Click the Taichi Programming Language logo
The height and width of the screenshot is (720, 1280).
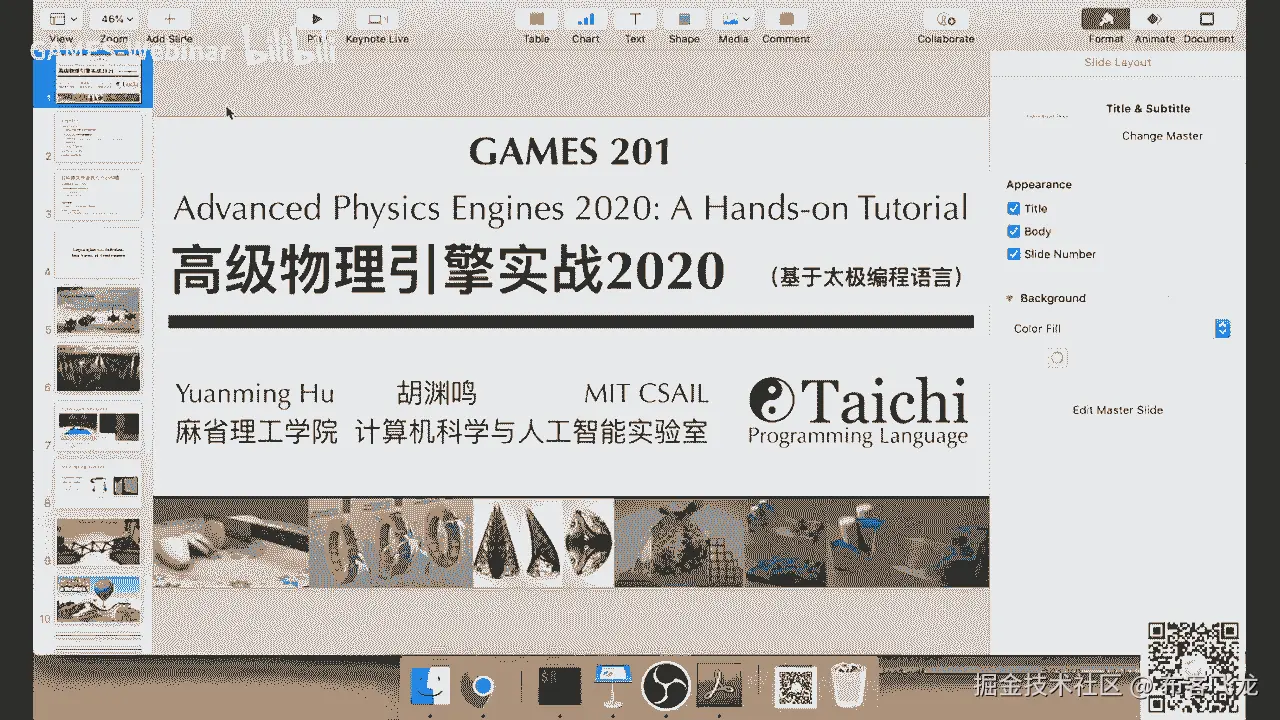click(858, 411)
